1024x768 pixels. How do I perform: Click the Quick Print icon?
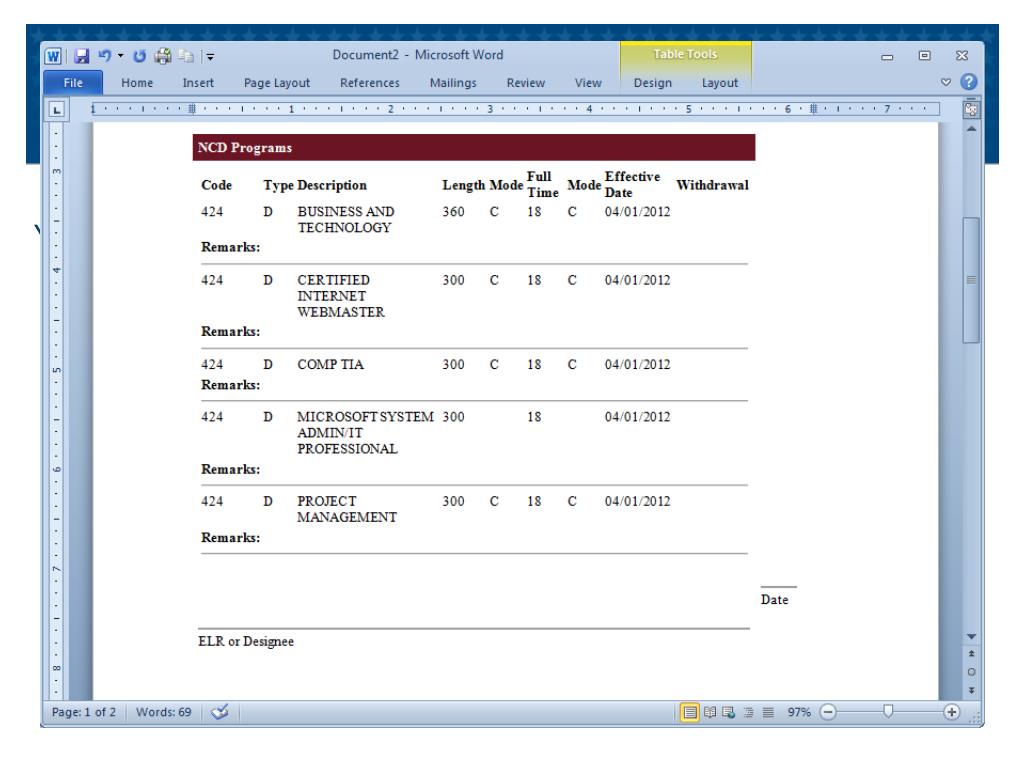(163, 56)
